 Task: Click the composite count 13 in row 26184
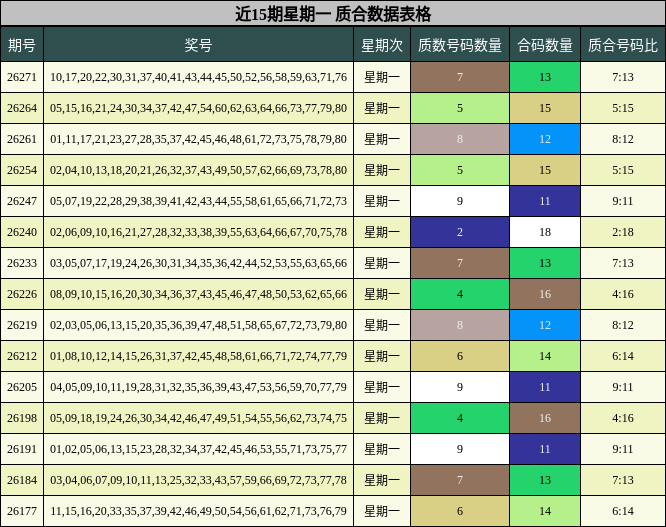tap(545, 480)
